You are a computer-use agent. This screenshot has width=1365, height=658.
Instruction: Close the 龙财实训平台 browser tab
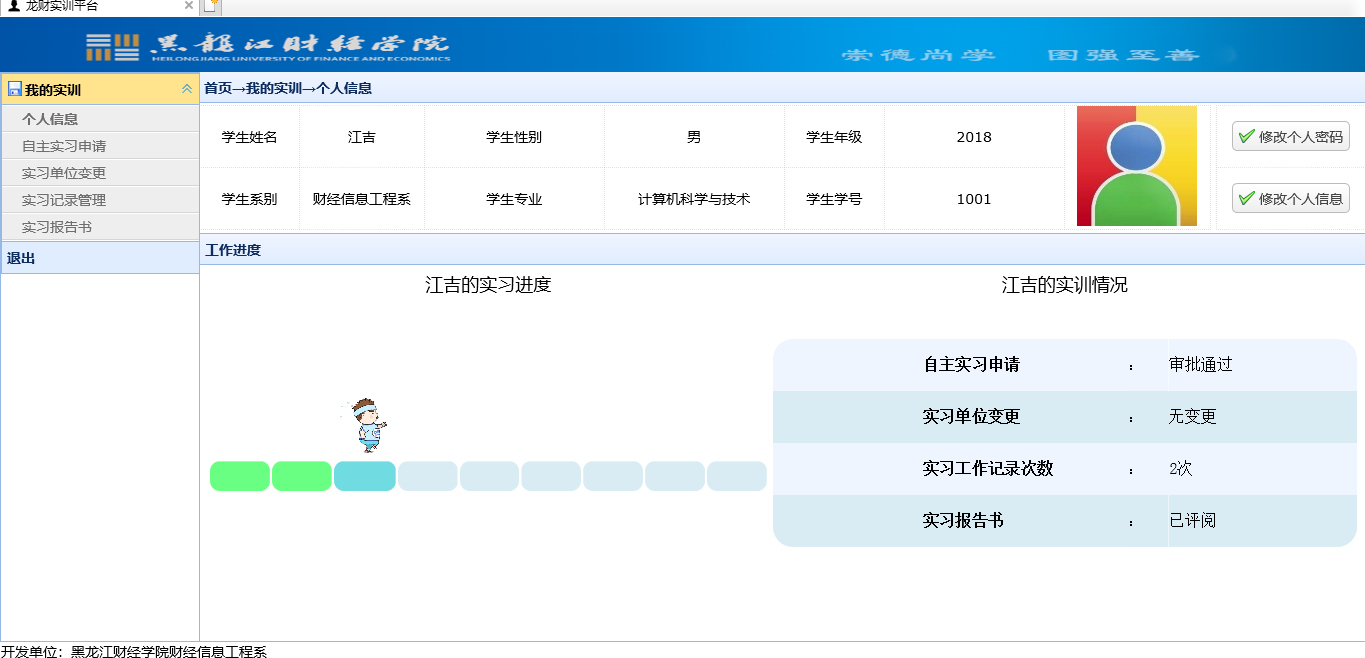(x=189, y=6)
